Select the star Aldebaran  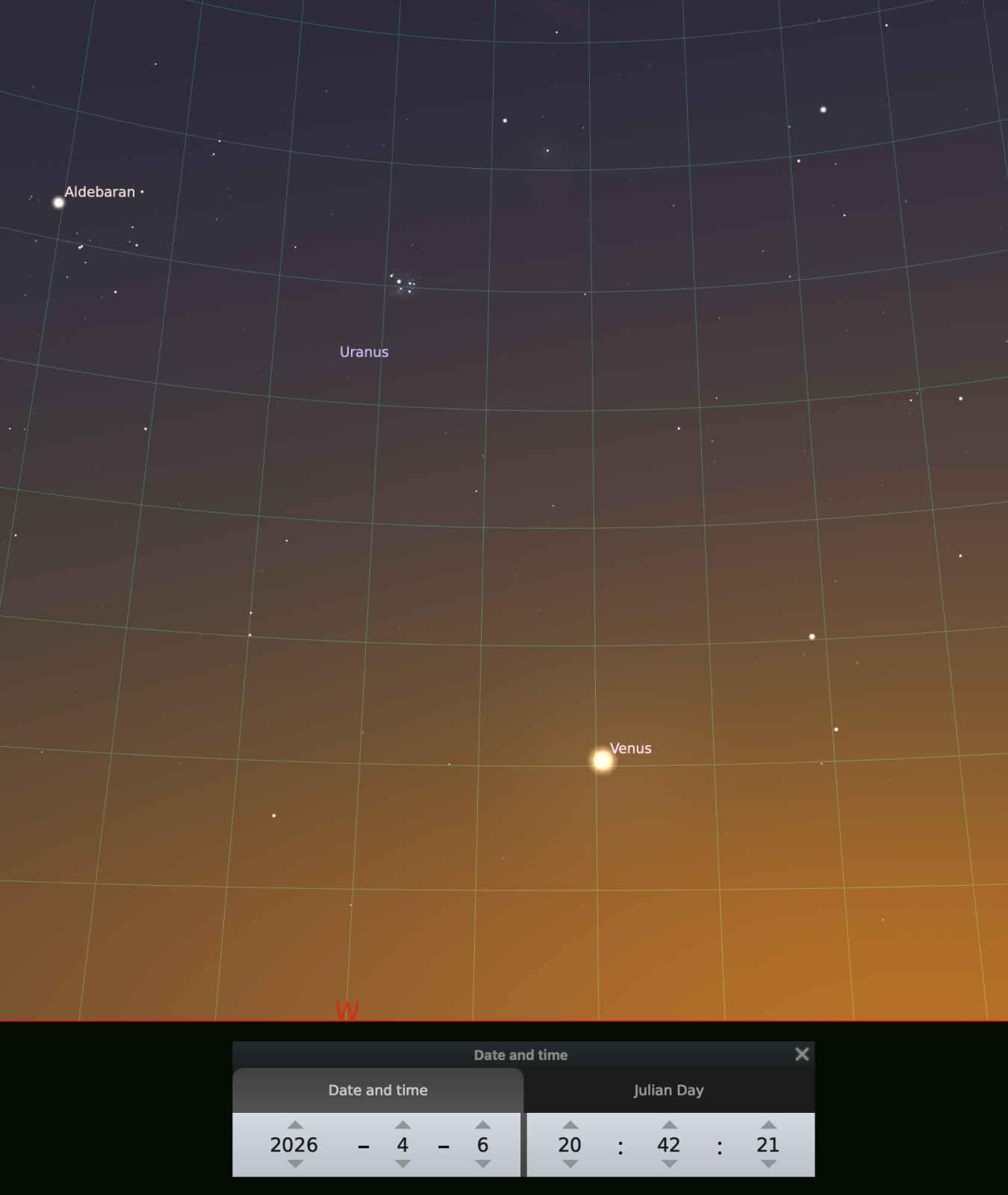tap(58, 202)
